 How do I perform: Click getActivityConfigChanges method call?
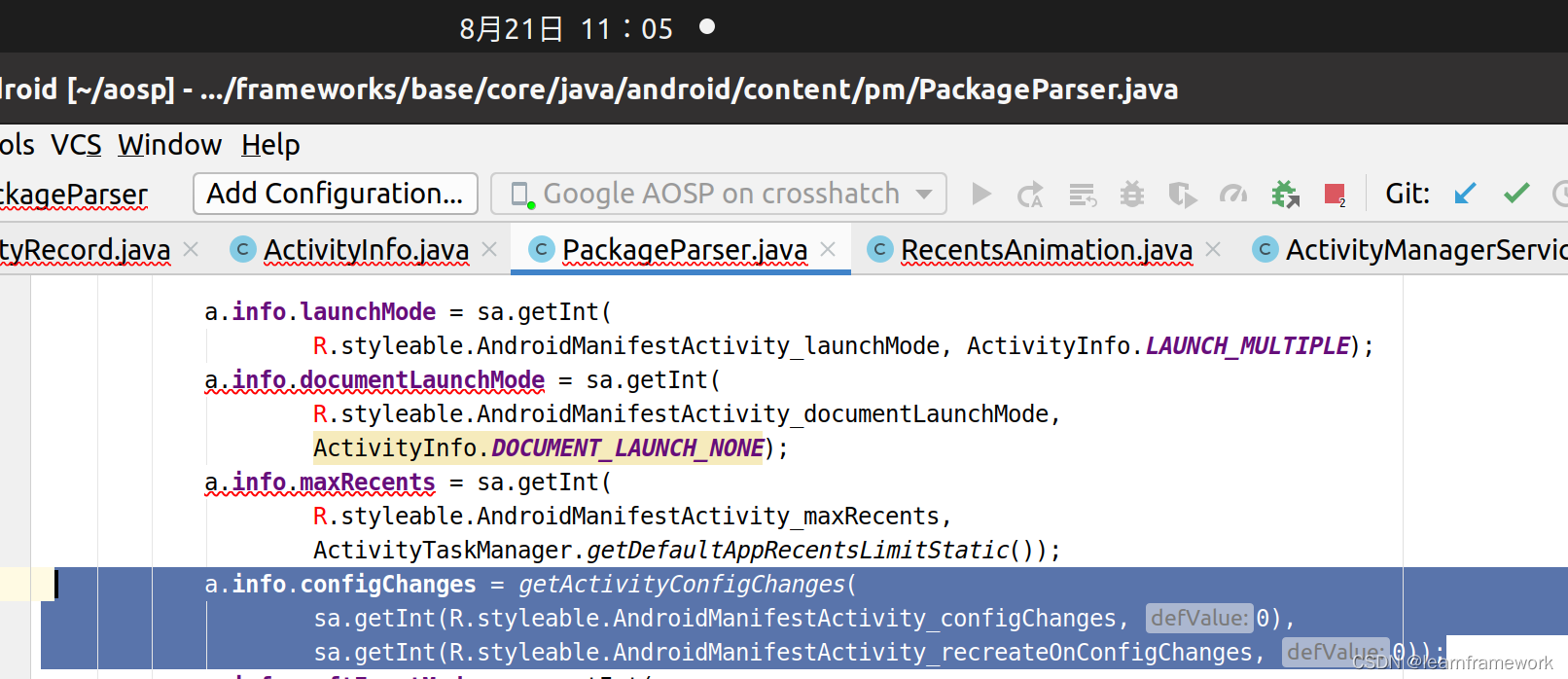coord(682,585)
